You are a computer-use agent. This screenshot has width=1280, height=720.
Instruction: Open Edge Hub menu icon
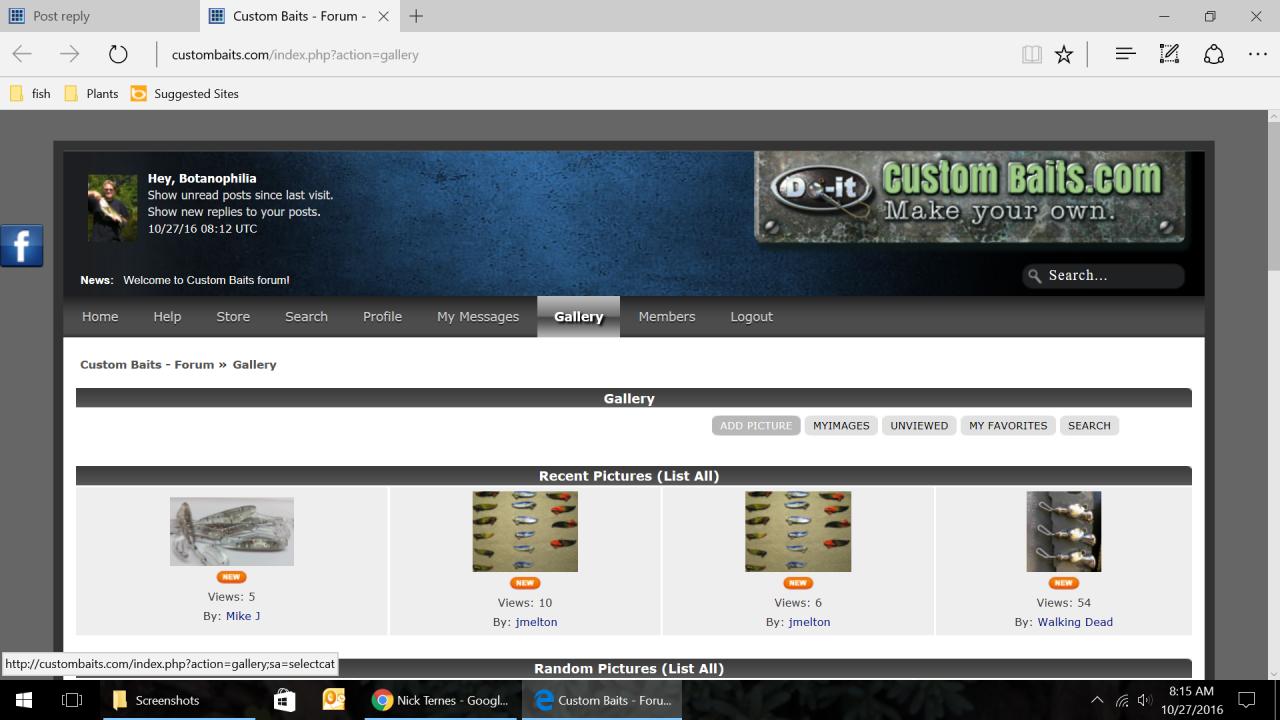1125,55
